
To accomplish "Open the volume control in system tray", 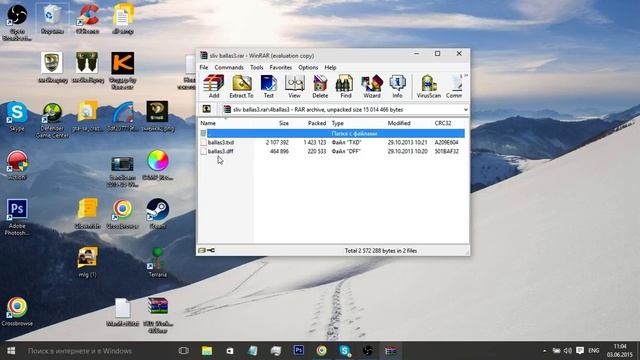I will 568,351.
